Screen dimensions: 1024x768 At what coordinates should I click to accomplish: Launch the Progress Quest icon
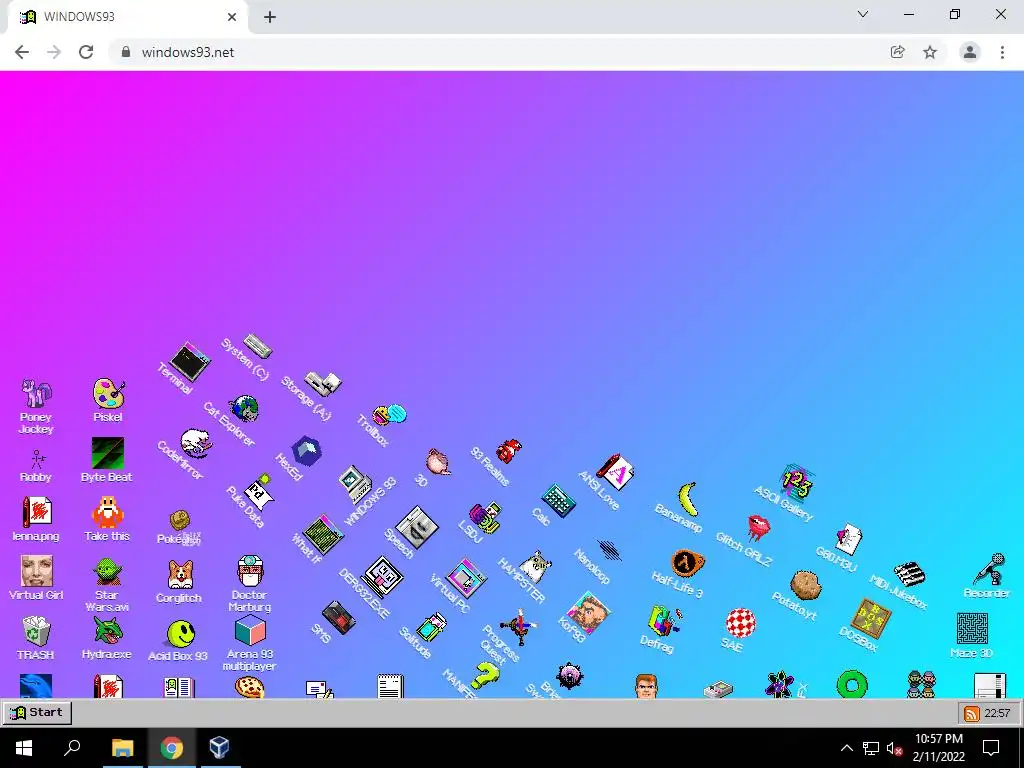tap(520, 626)
